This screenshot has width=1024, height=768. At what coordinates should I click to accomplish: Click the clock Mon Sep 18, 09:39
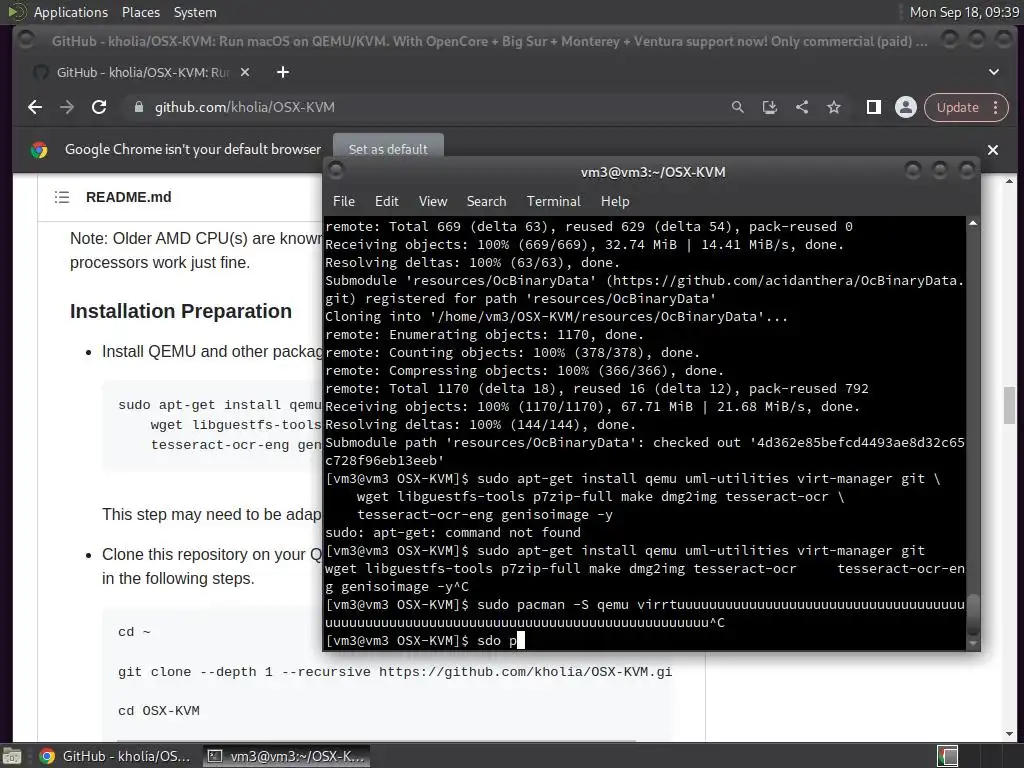(965, 12)
